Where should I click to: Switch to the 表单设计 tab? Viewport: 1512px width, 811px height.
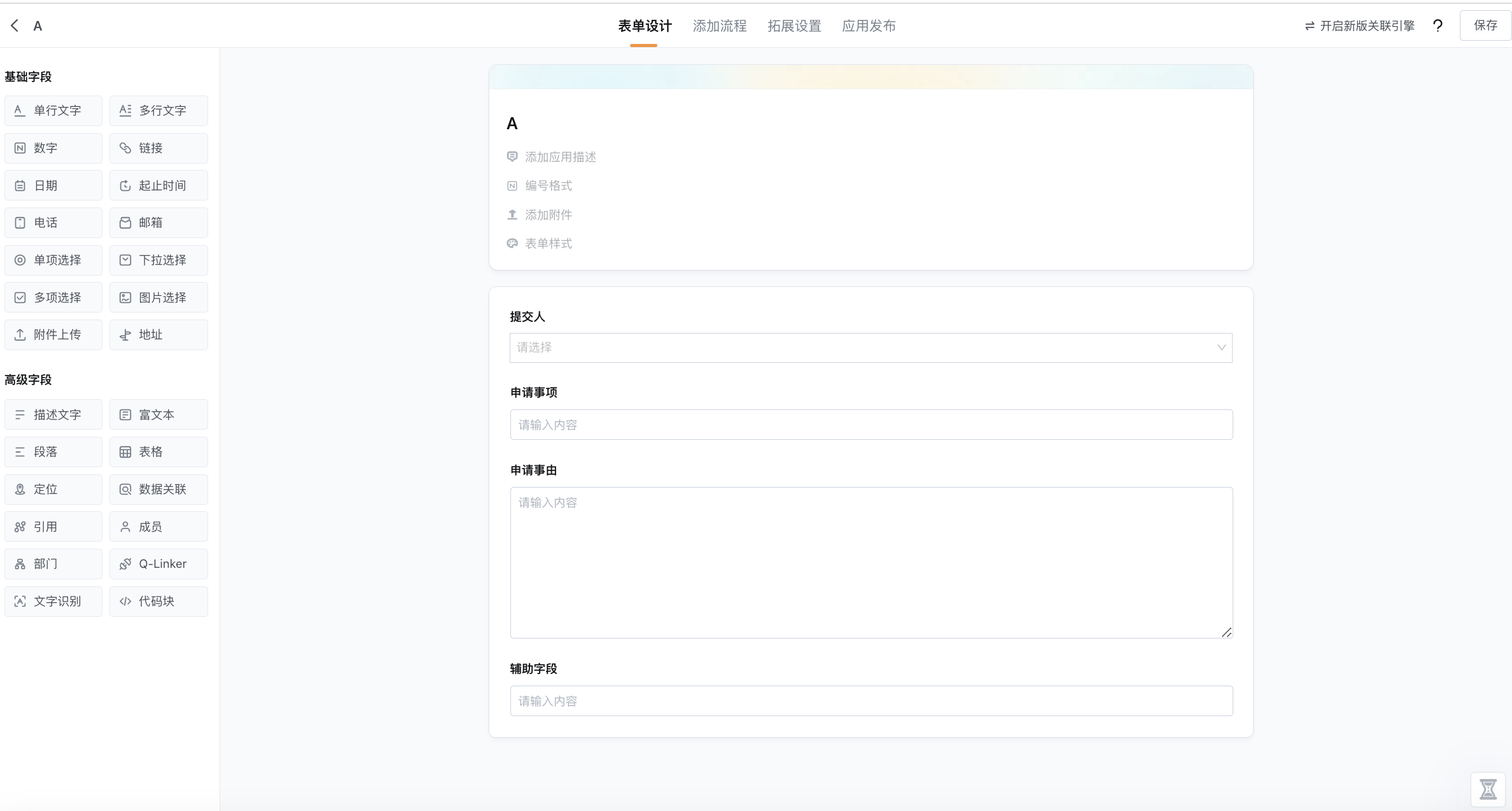(x=645, y=26)
